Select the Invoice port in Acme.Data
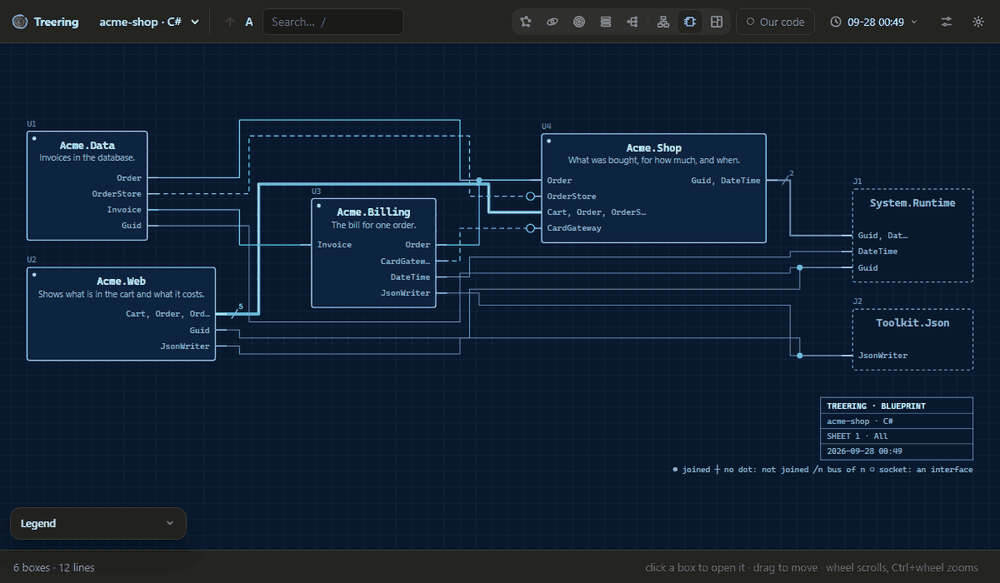Viewport: 1000px width, 583px height. point(124,210)
